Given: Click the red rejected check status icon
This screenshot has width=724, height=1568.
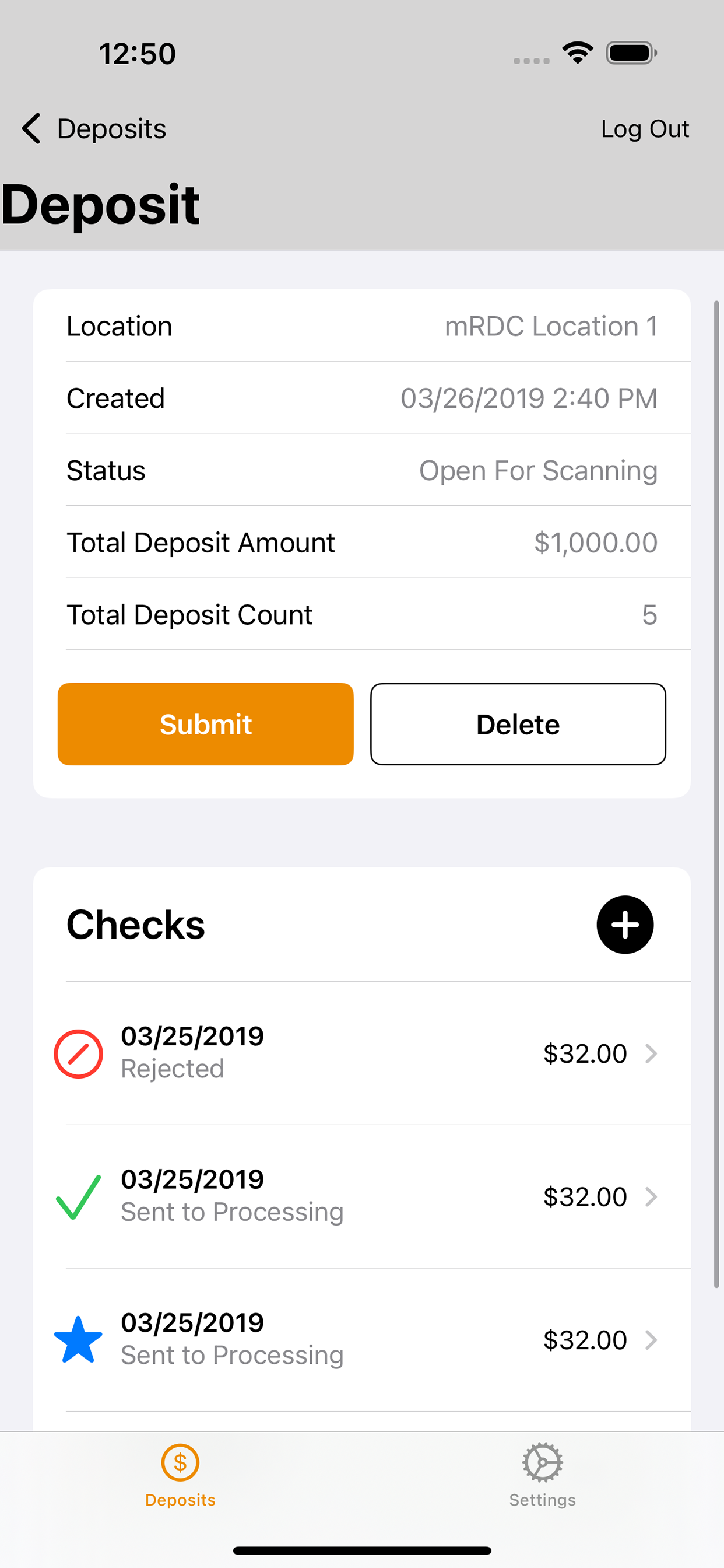Looking at the screenshot, I should (79, 1053).
